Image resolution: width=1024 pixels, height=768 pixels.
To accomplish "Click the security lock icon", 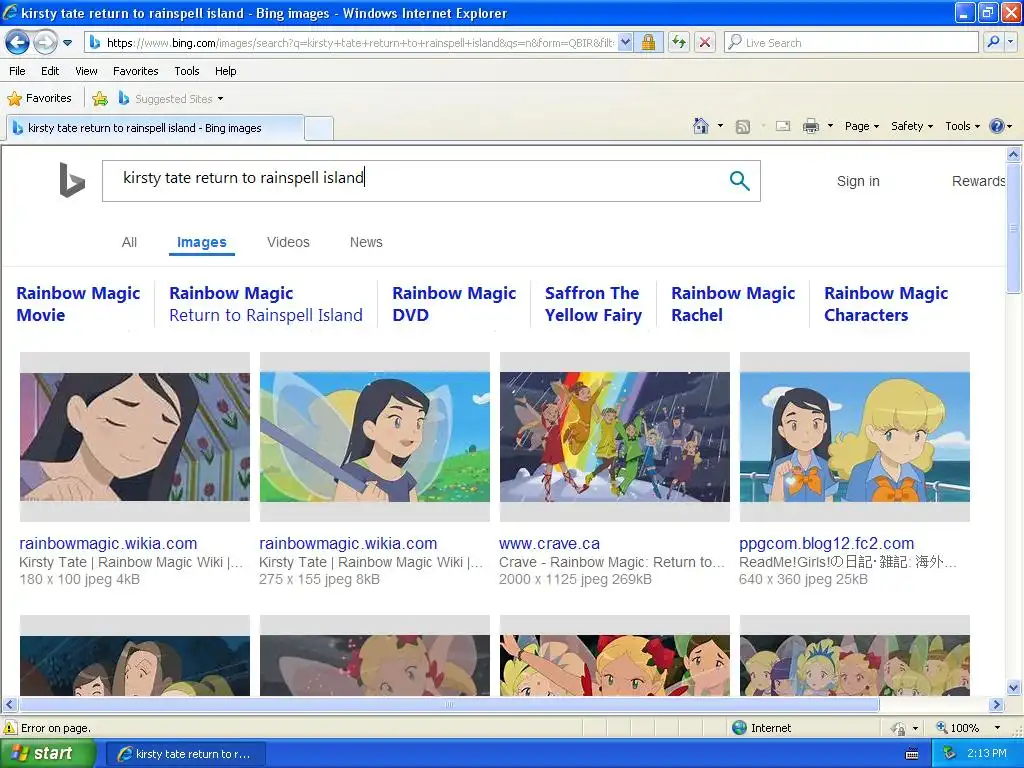I will coord(648,43).
